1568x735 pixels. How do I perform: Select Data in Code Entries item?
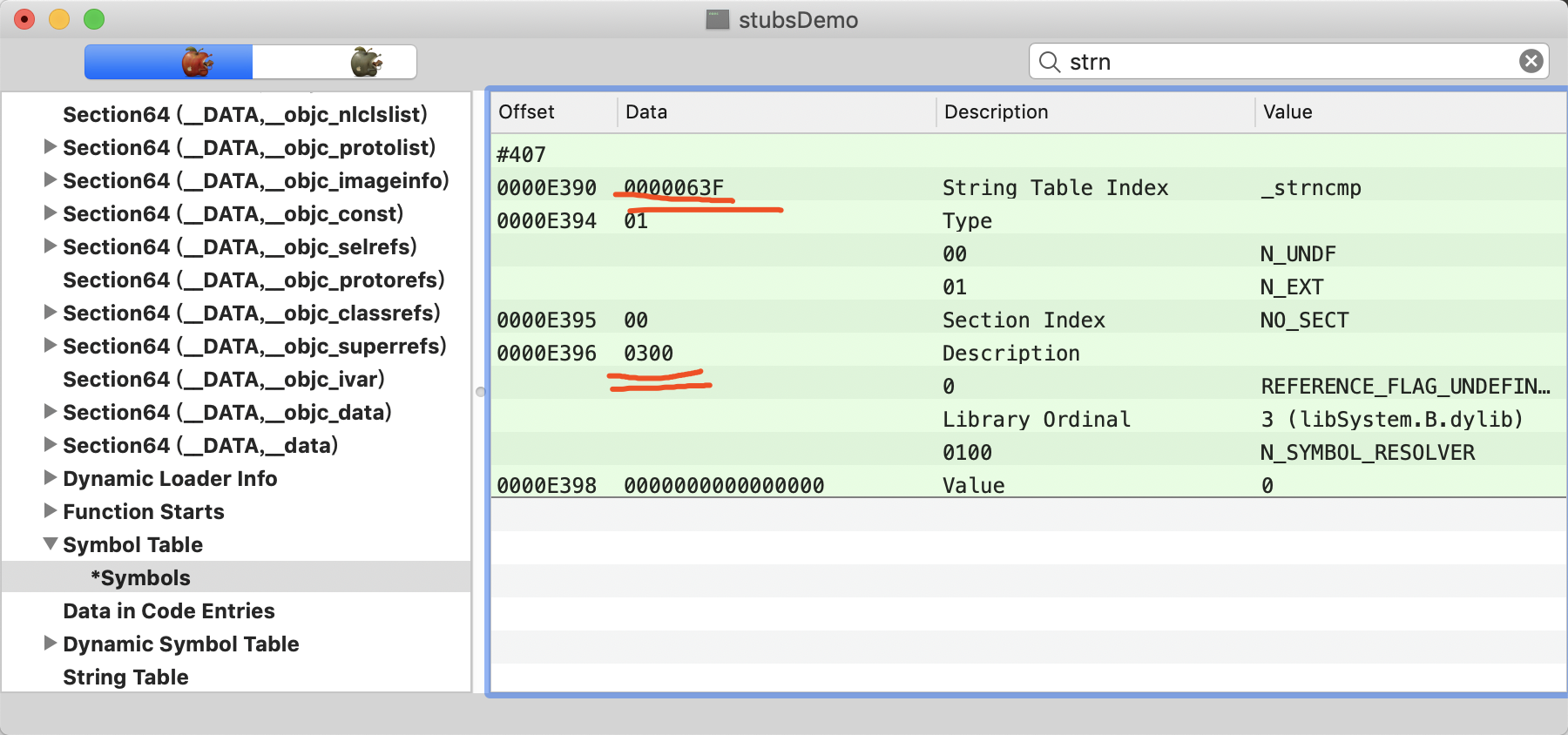168,610
